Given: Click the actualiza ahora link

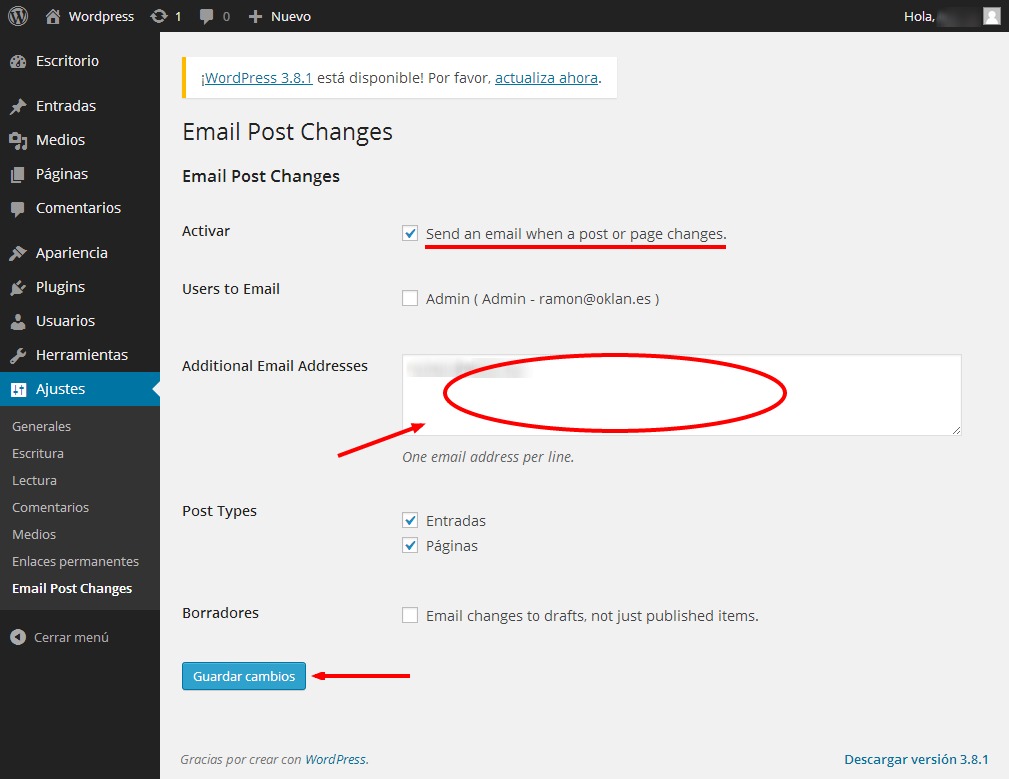Looking at the screenshot, I should click(546, 78).
